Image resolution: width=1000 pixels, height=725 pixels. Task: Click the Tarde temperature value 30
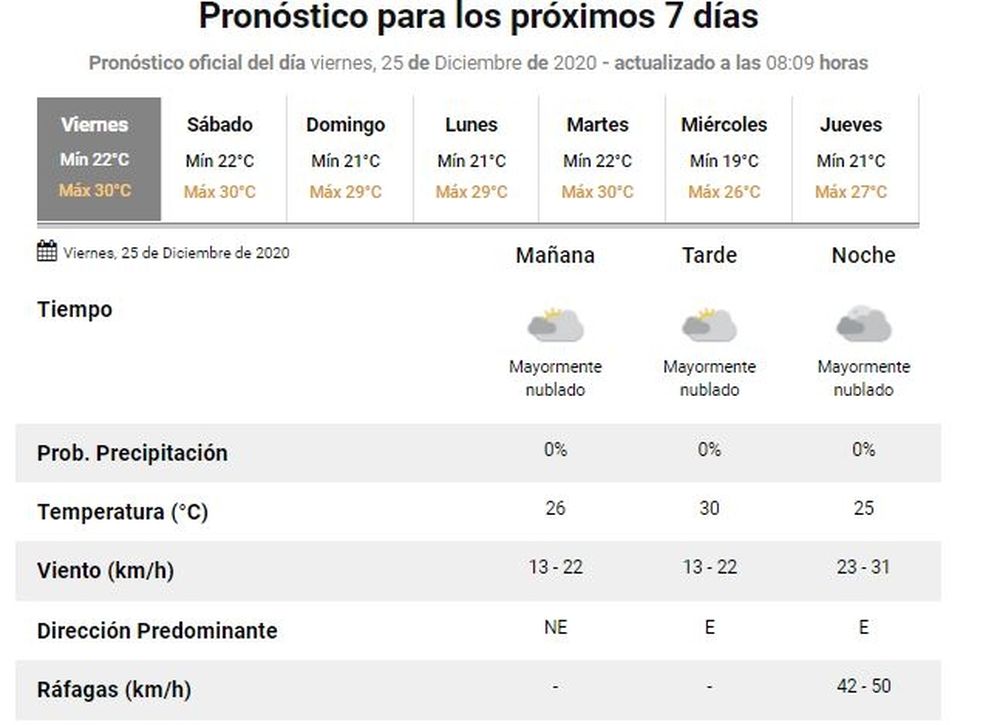click(x=709, y=508)
